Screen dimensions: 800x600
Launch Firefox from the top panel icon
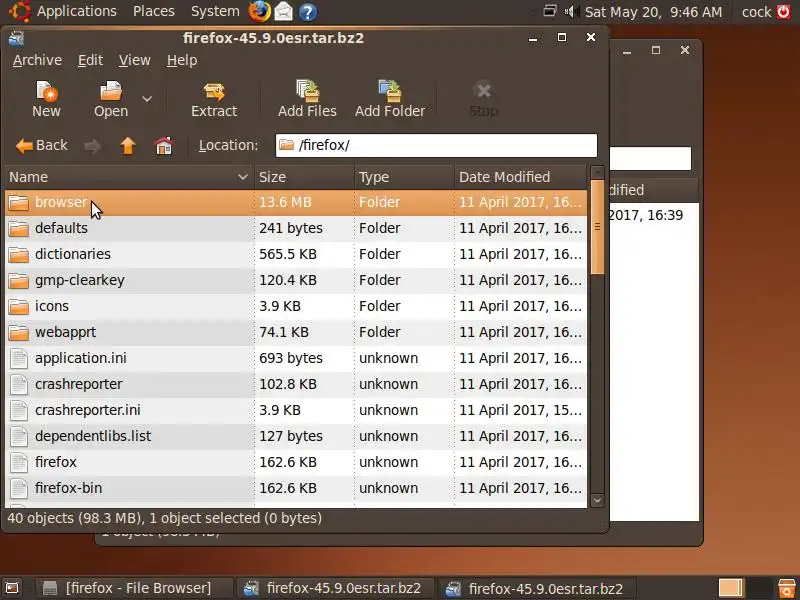tap(259, 12)
